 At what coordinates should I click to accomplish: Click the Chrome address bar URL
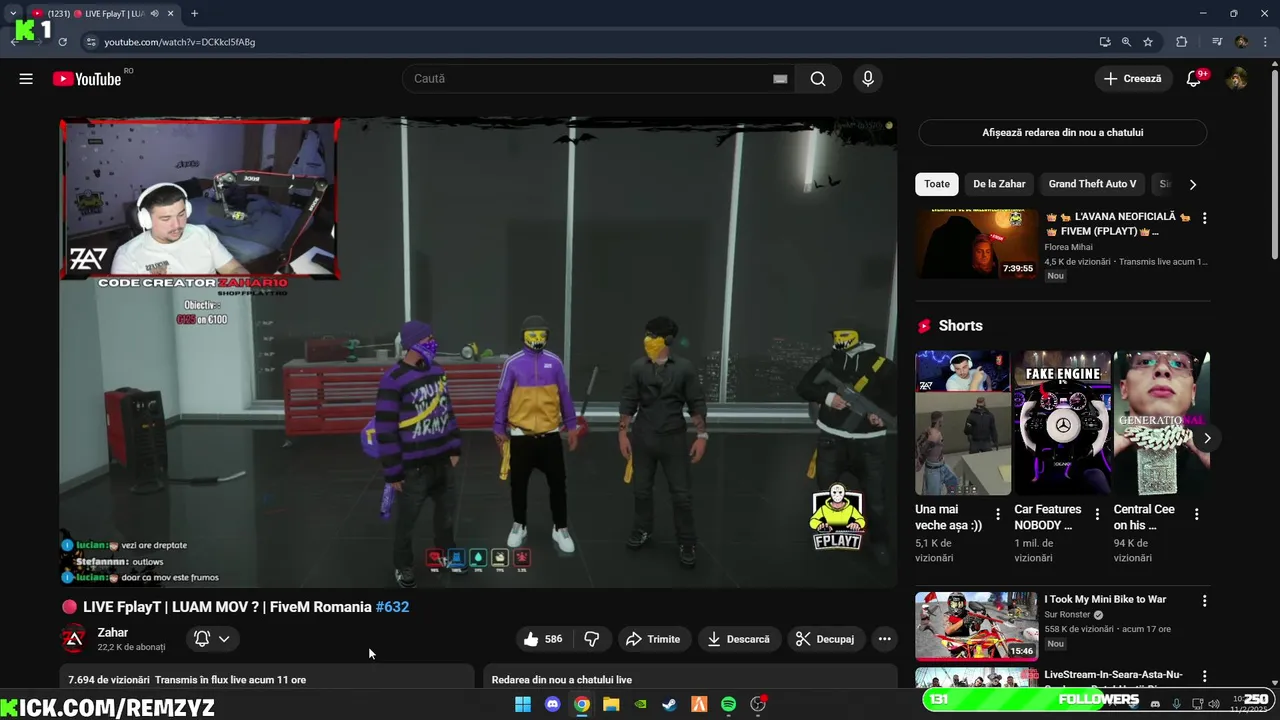(180, 42)
